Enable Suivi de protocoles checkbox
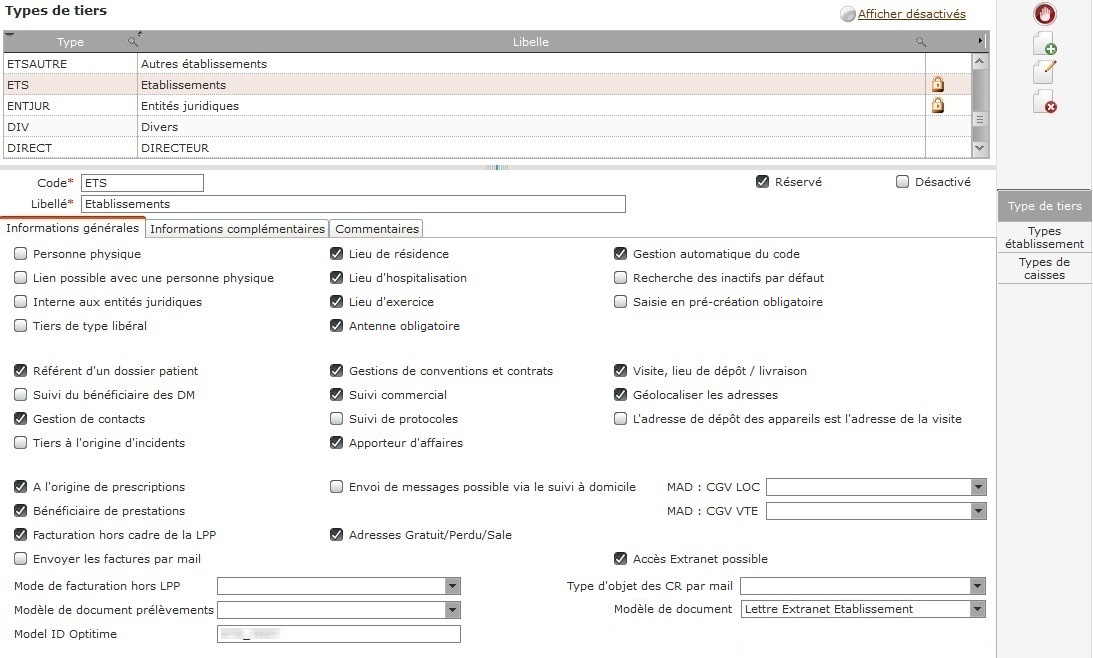The image size is (1093, 658). [x=336, y=419]
